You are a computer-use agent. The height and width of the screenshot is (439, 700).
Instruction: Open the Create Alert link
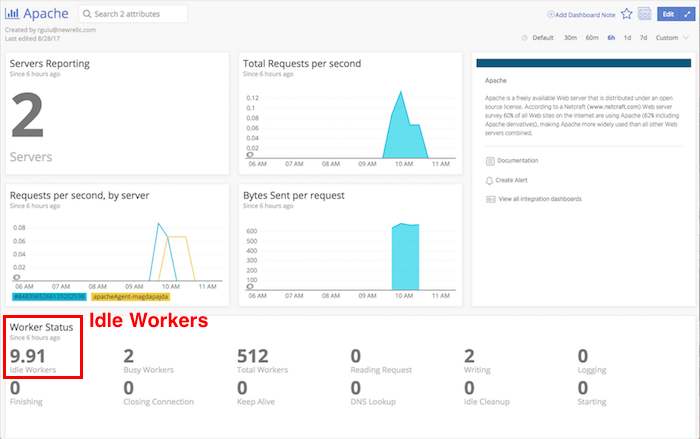(x=511, y=180)
